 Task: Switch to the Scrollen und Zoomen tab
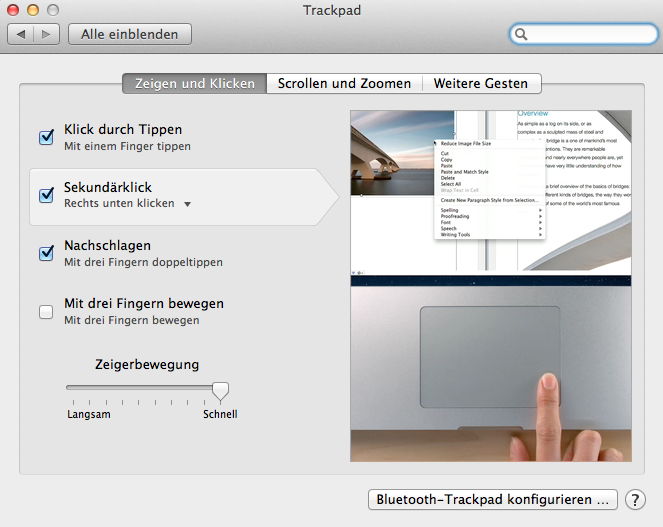[344, 83]
